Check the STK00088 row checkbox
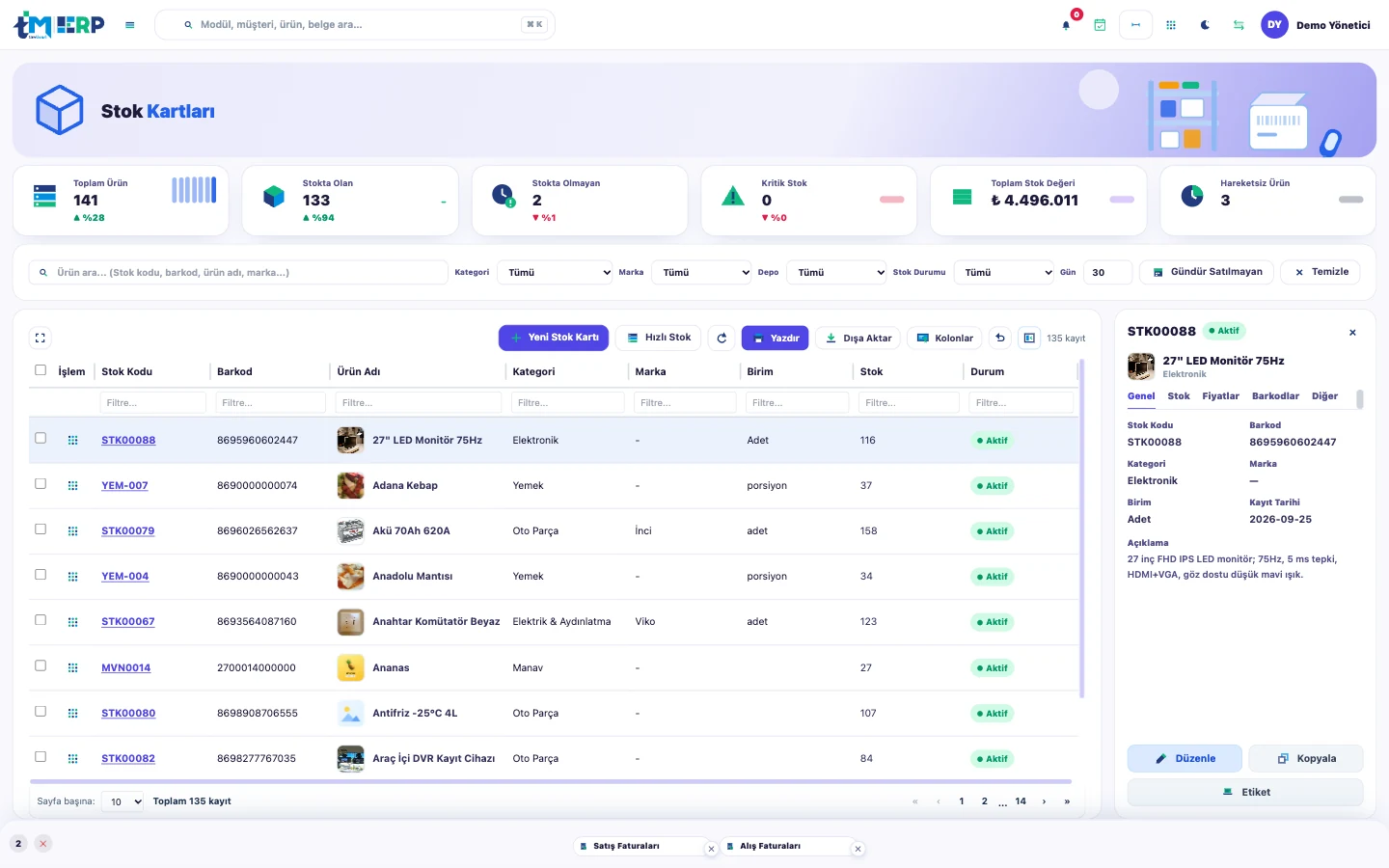Screen dimensions: 1389x868 (41, 438)
